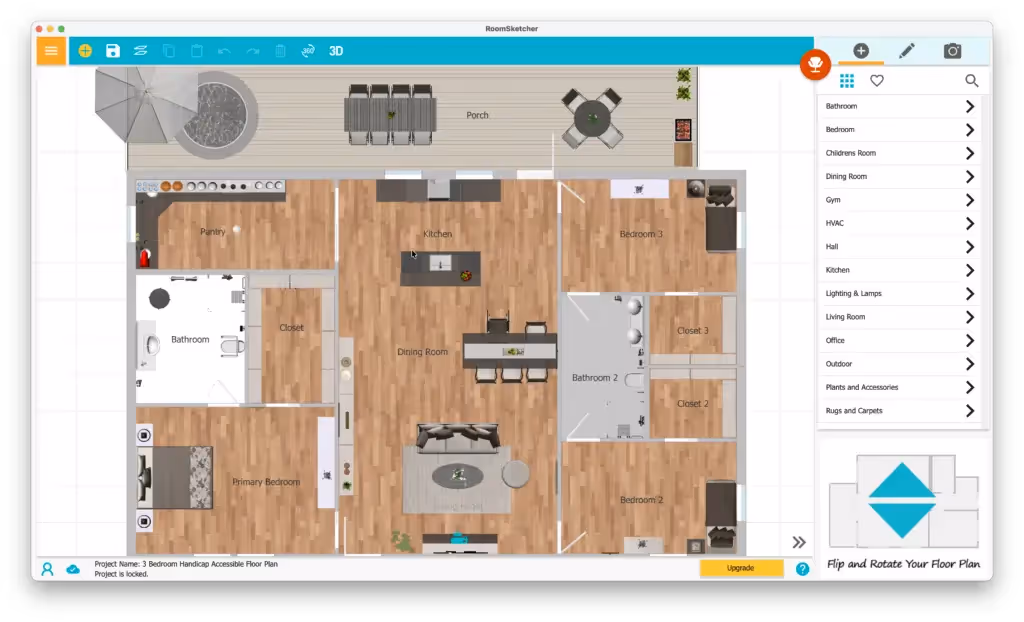This screenshot has width=1024, height=622.
Task: Redo the last action
Action: coord(252,51)
